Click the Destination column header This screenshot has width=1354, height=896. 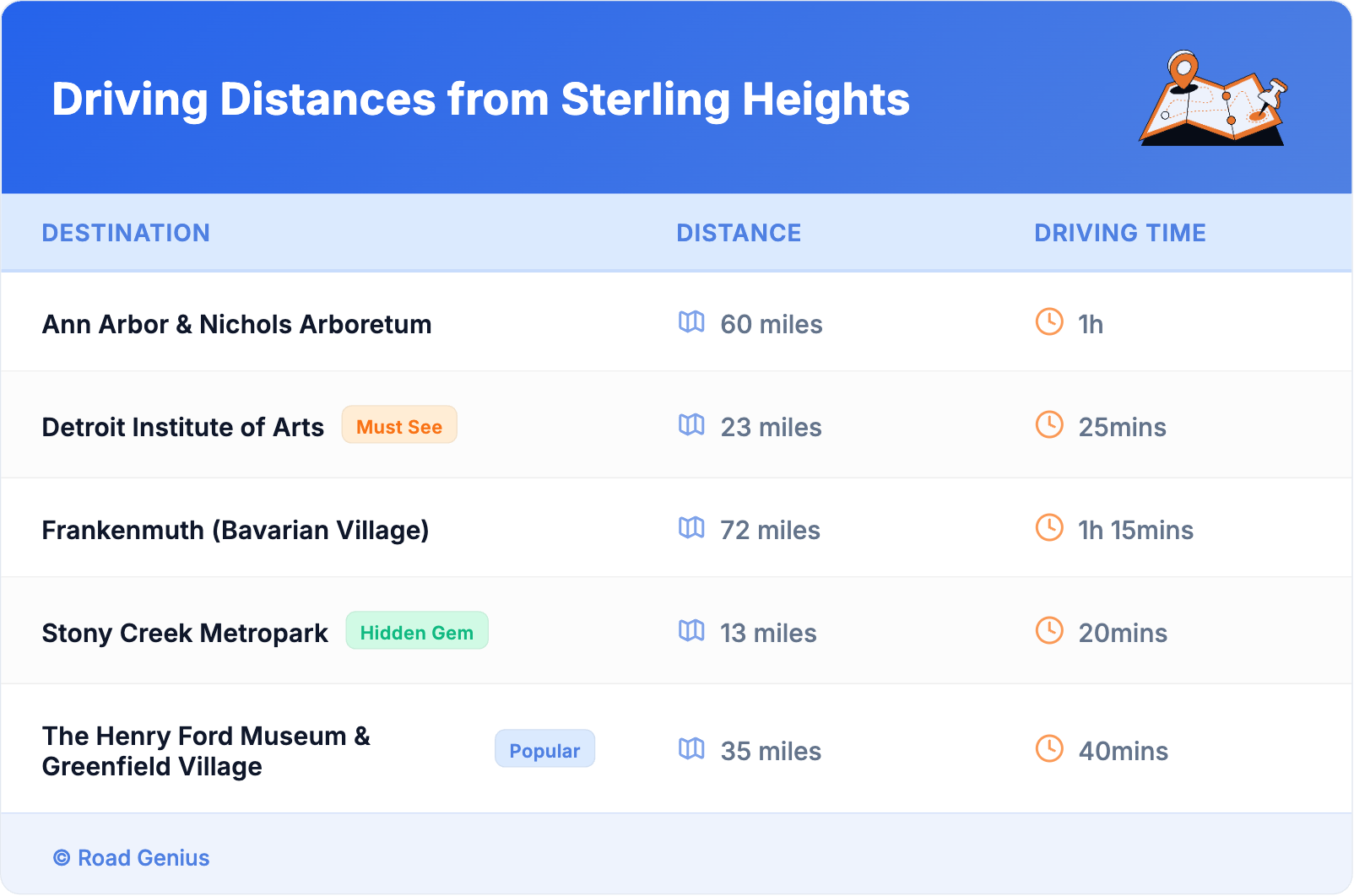(126, 233)
